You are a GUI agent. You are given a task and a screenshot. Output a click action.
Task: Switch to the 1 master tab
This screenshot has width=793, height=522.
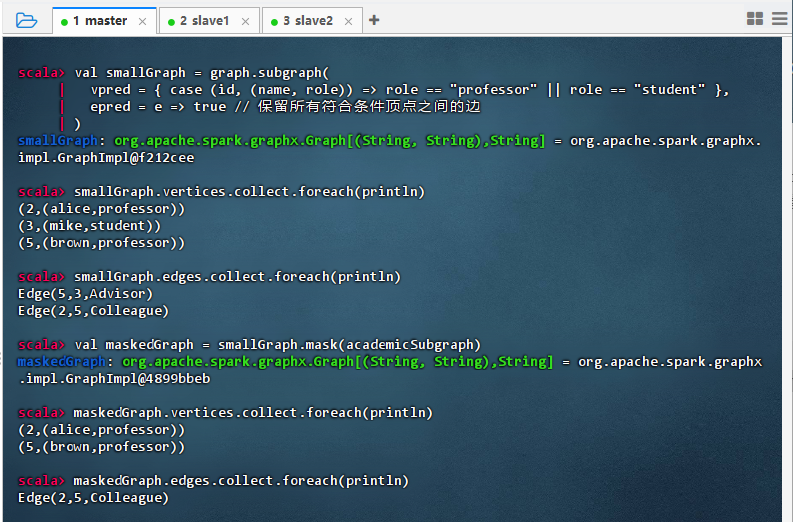point(104,21)
